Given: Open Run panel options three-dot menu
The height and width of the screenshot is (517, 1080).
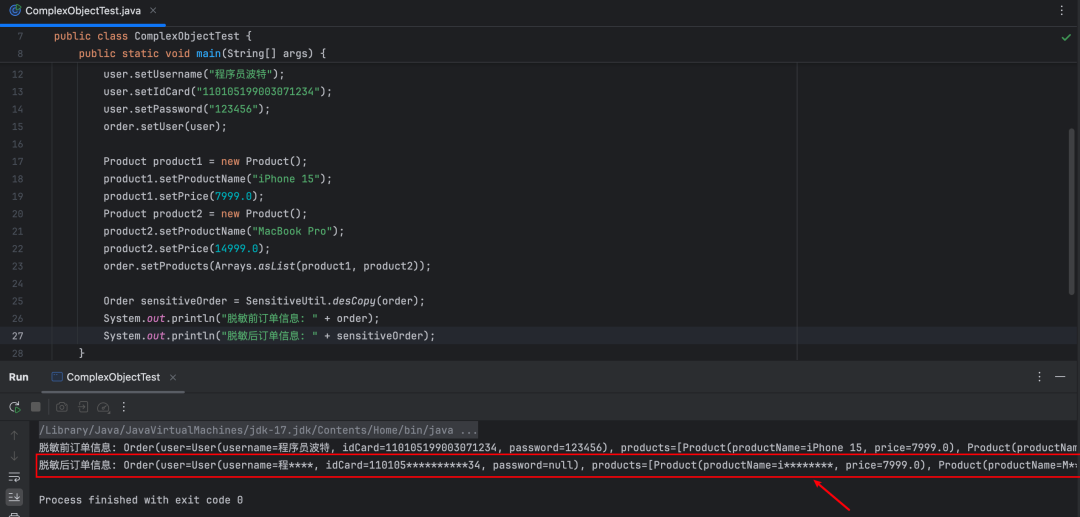Looking at the screenshot, I should (1040, 377).
